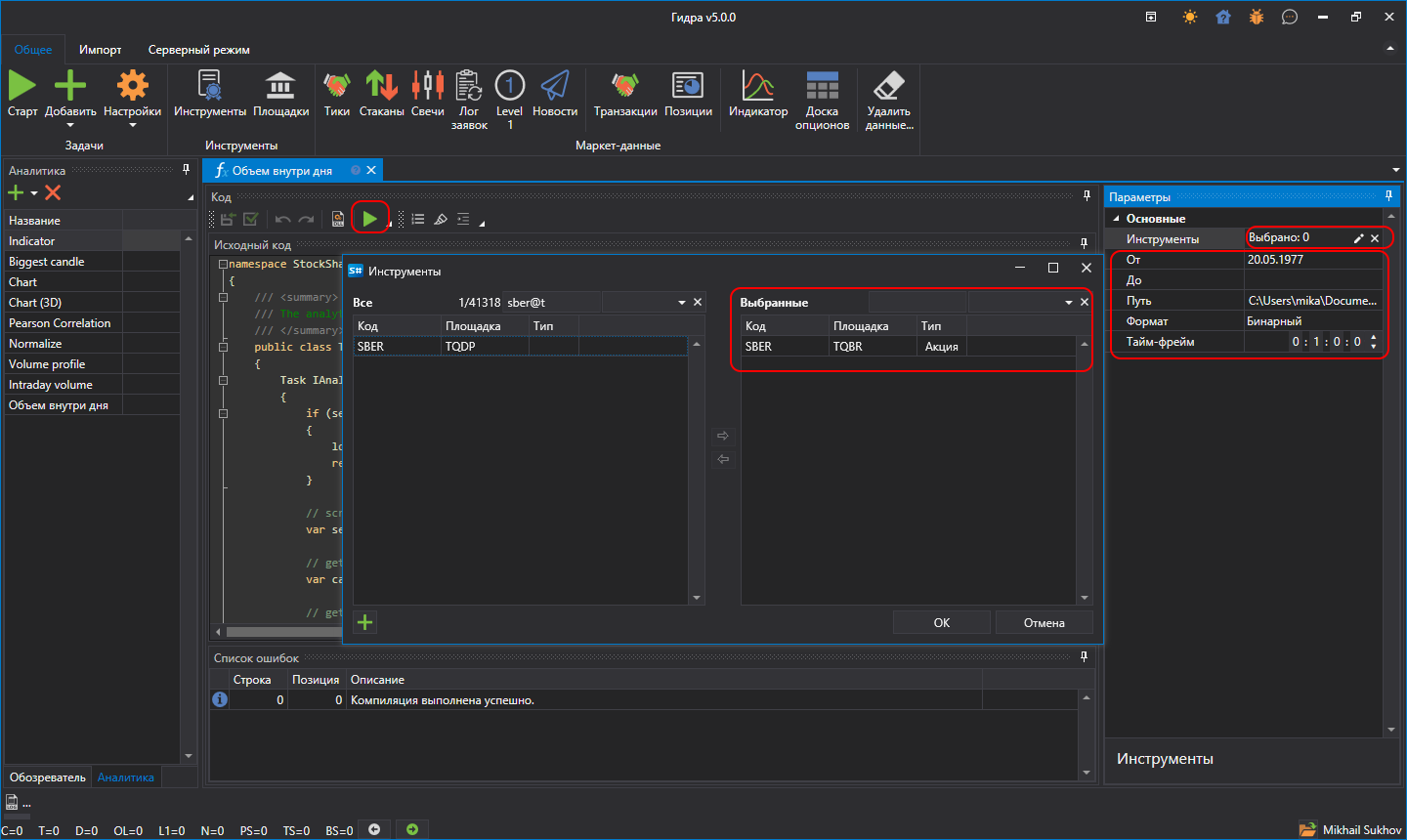Viewport: 1407px width, 840px height.
Task: Move selection right with the arrow in dialog
Action: pos(723,436)
